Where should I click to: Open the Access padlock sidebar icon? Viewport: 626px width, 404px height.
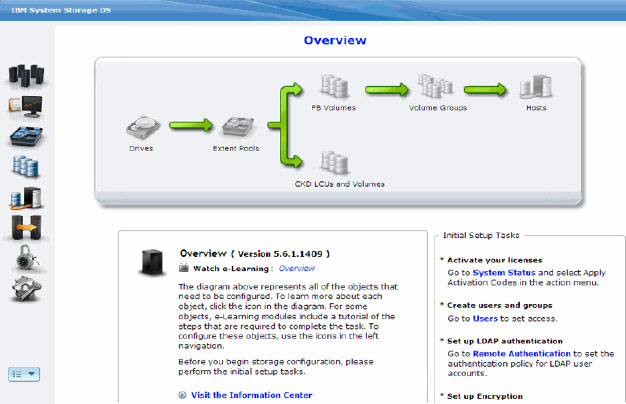[x=27, y=257]
